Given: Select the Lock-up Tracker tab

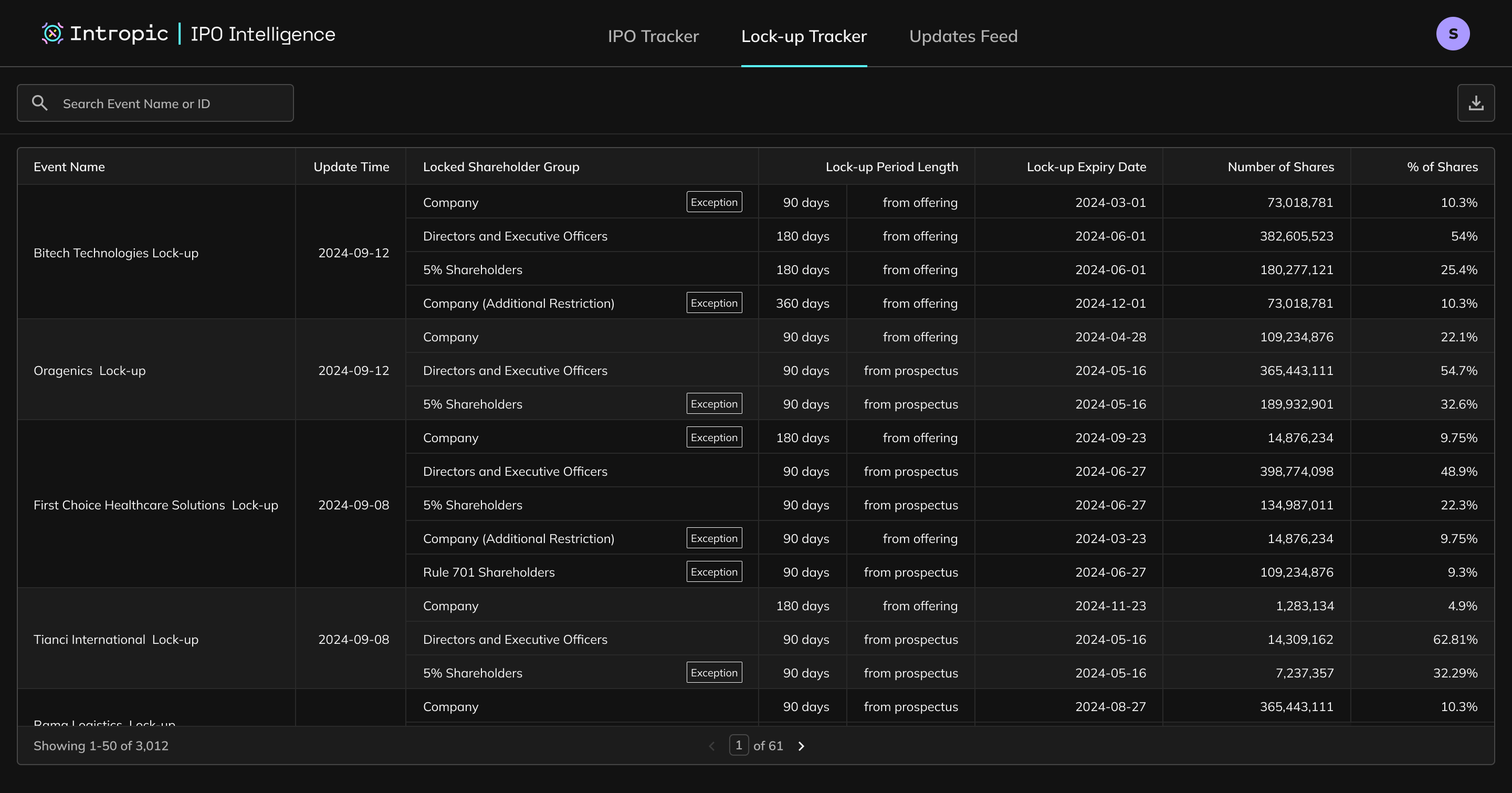Looking at the screenshot, I should point(804,36).
